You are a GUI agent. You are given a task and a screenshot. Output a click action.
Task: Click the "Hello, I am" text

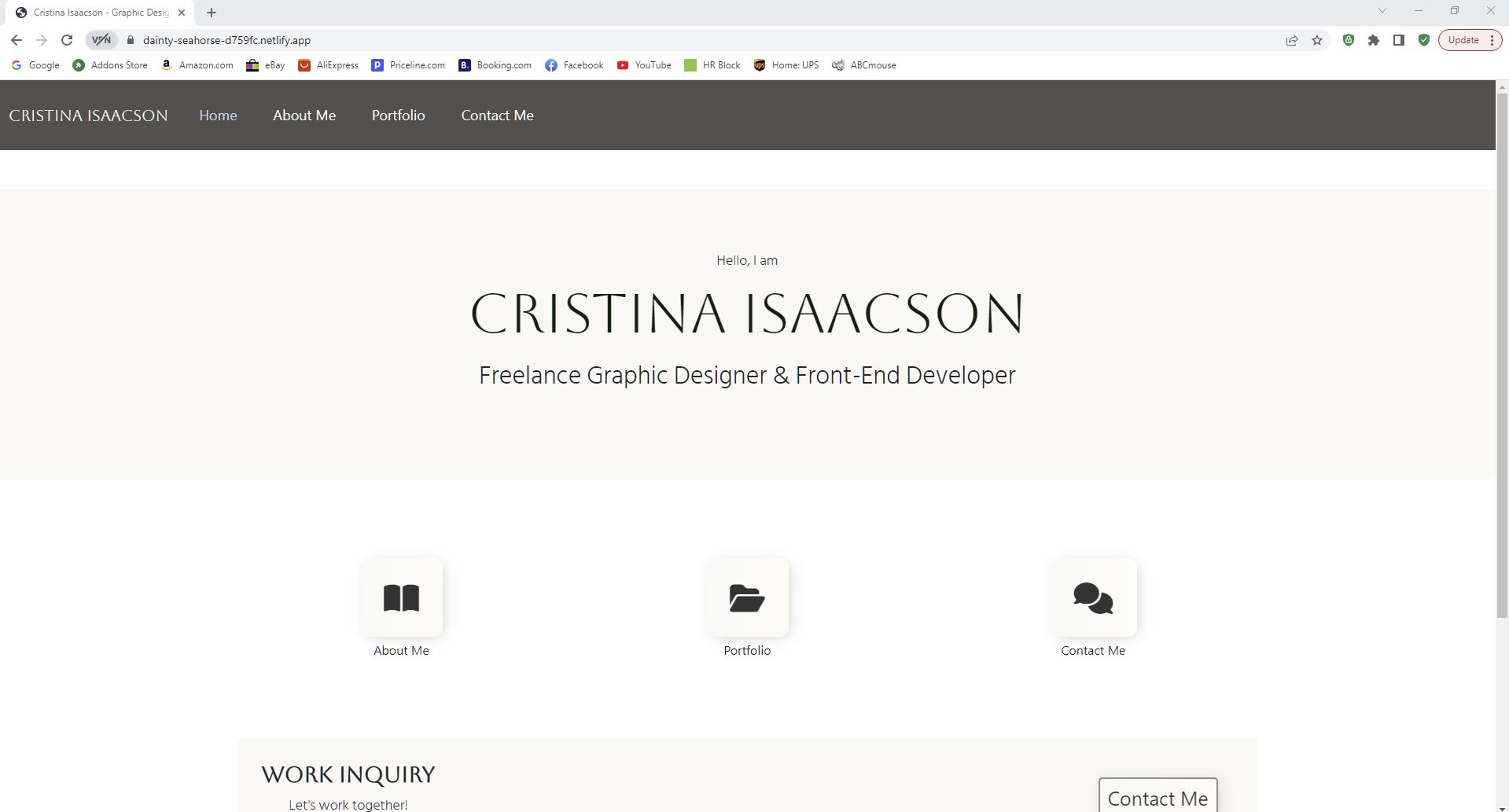[747, 260]
